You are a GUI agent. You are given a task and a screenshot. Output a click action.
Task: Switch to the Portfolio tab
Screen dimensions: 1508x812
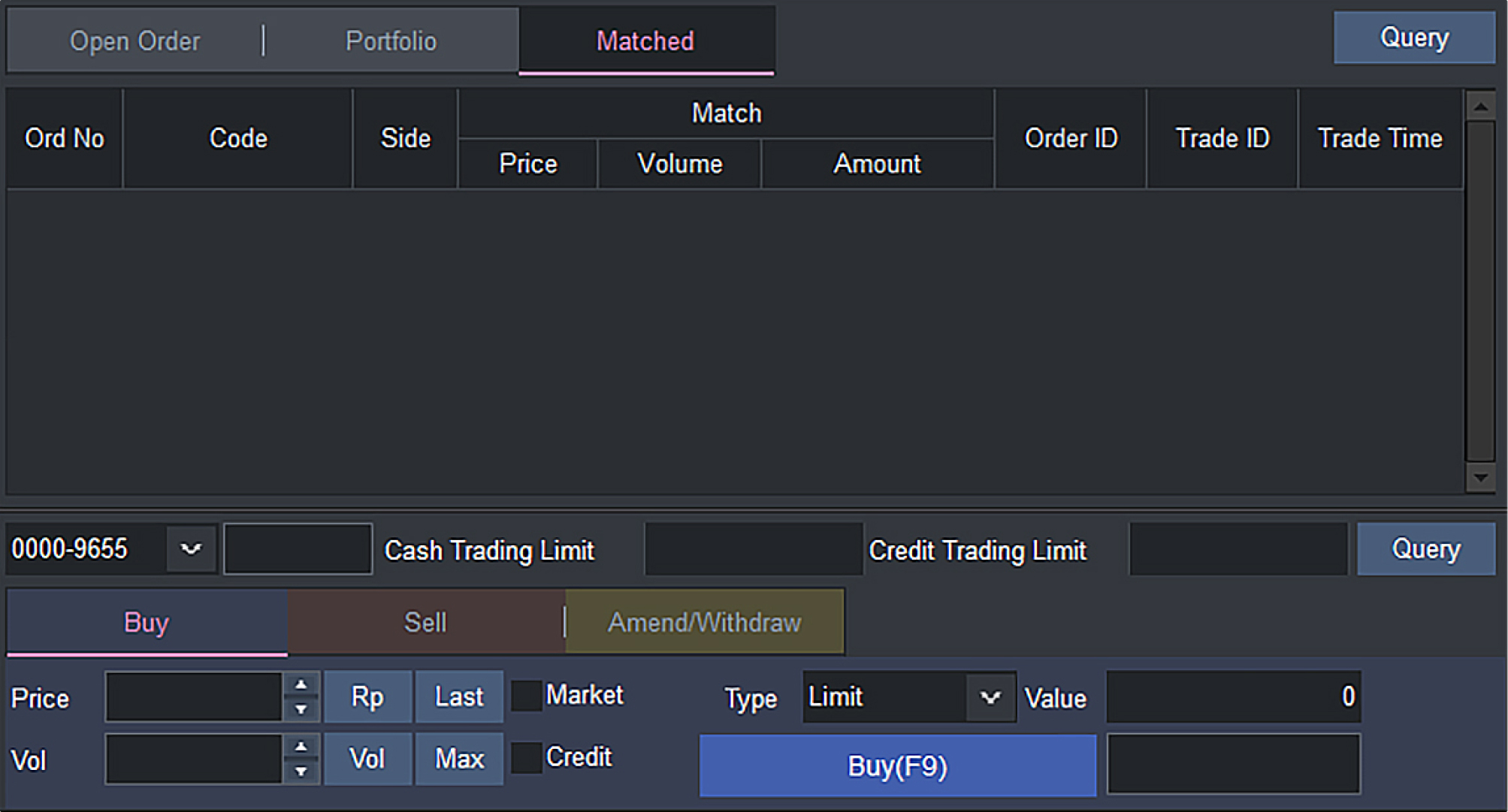391,41
